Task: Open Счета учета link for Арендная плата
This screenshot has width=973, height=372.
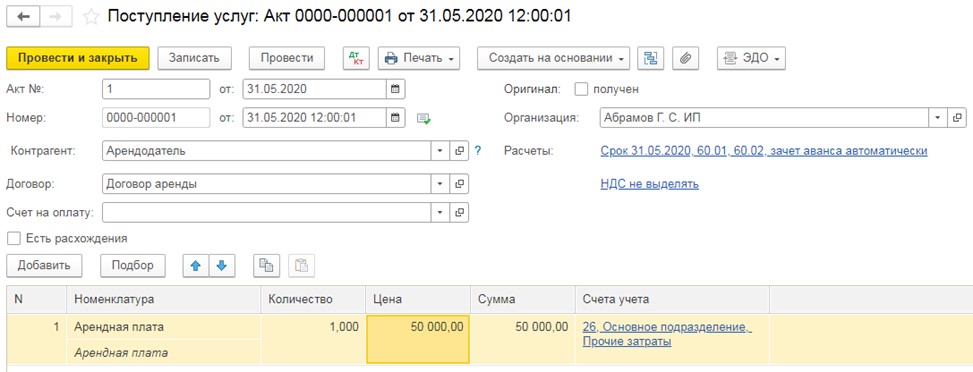Action: [x=667, y=334]
